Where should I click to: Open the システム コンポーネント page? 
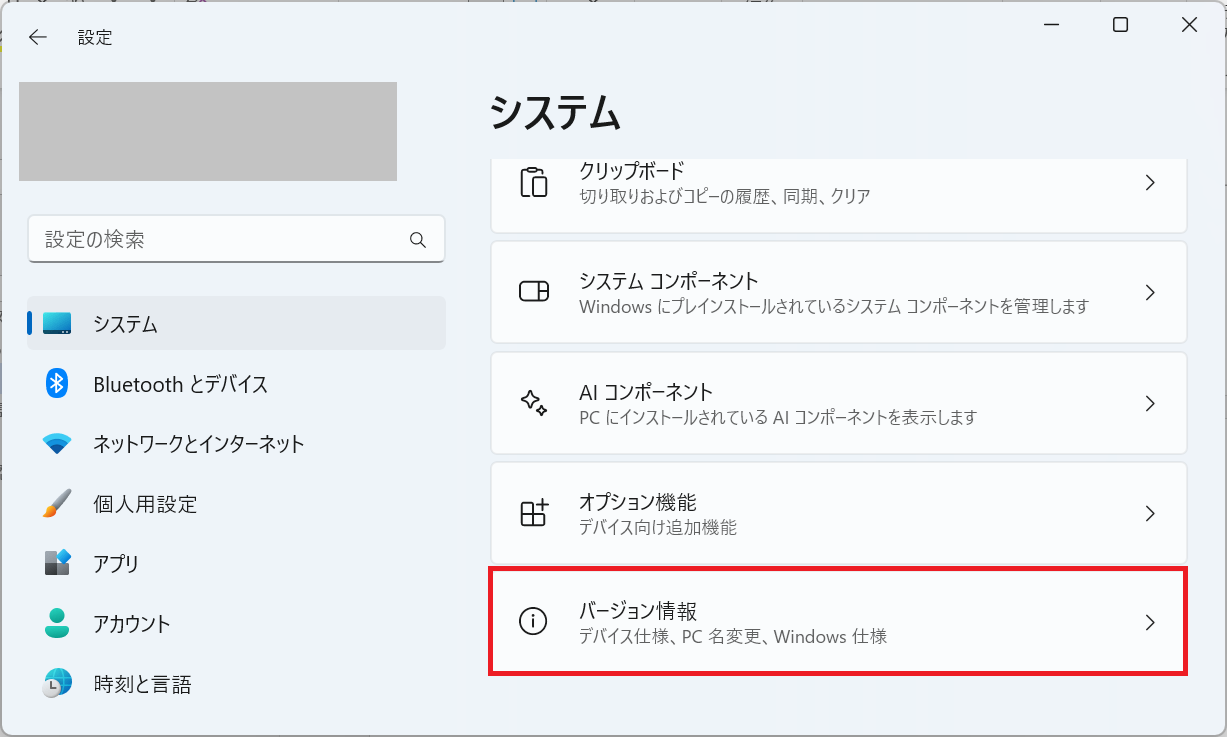tap(838, 292)
